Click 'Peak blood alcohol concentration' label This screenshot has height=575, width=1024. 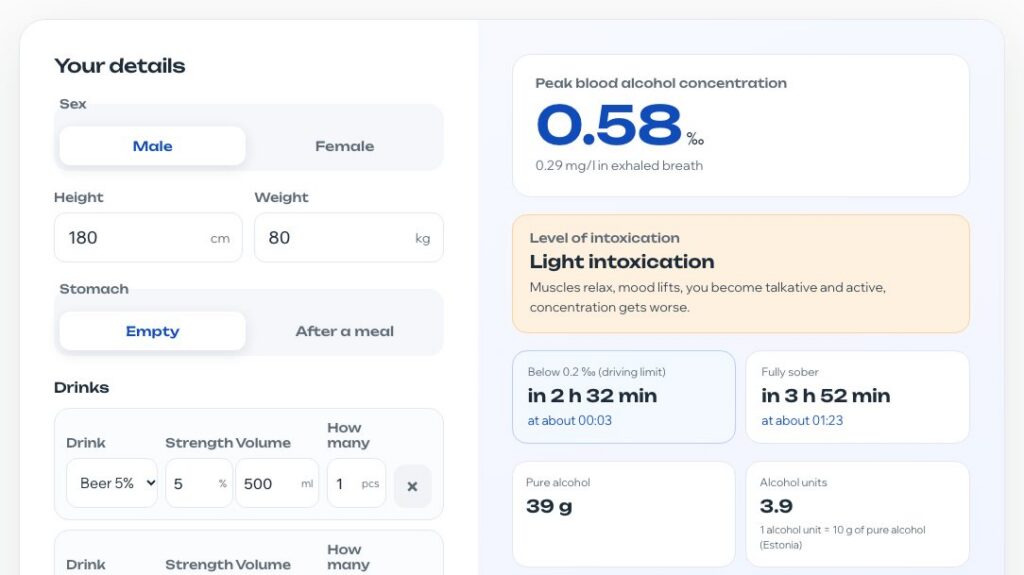coord(661,84)
